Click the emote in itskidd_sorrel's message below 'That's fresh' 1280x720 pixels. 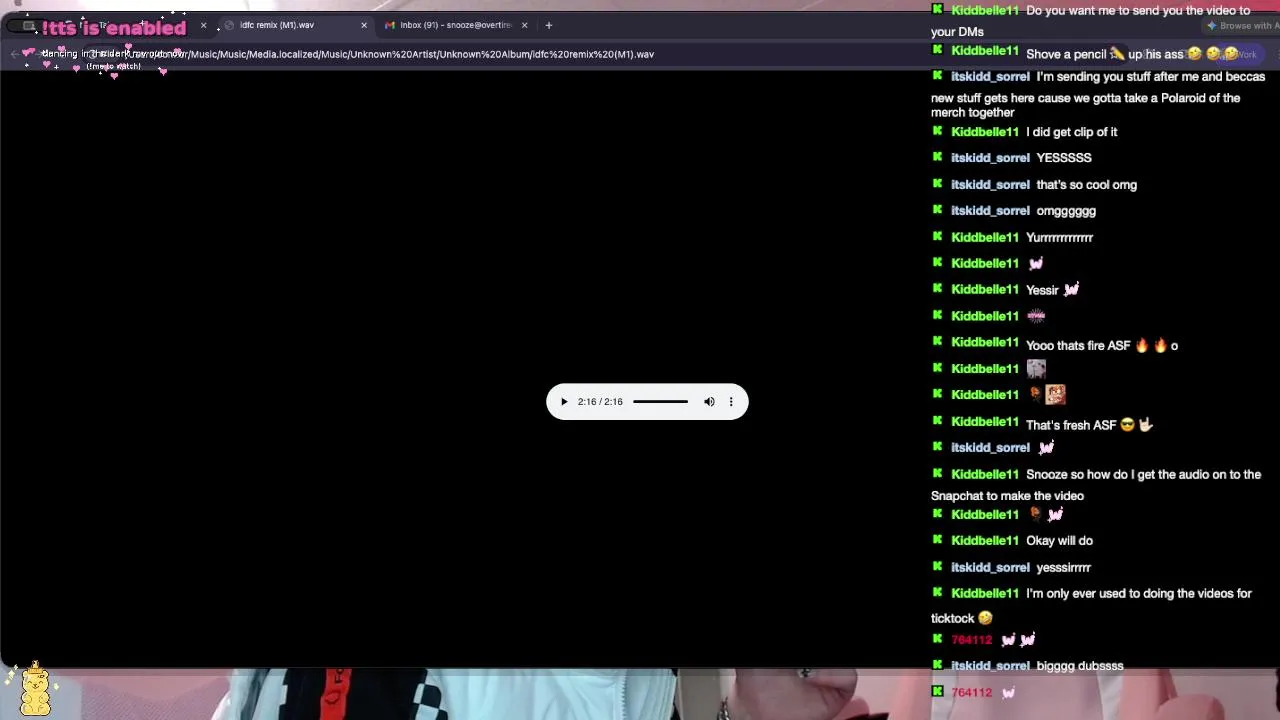[x=1046, y=447]
